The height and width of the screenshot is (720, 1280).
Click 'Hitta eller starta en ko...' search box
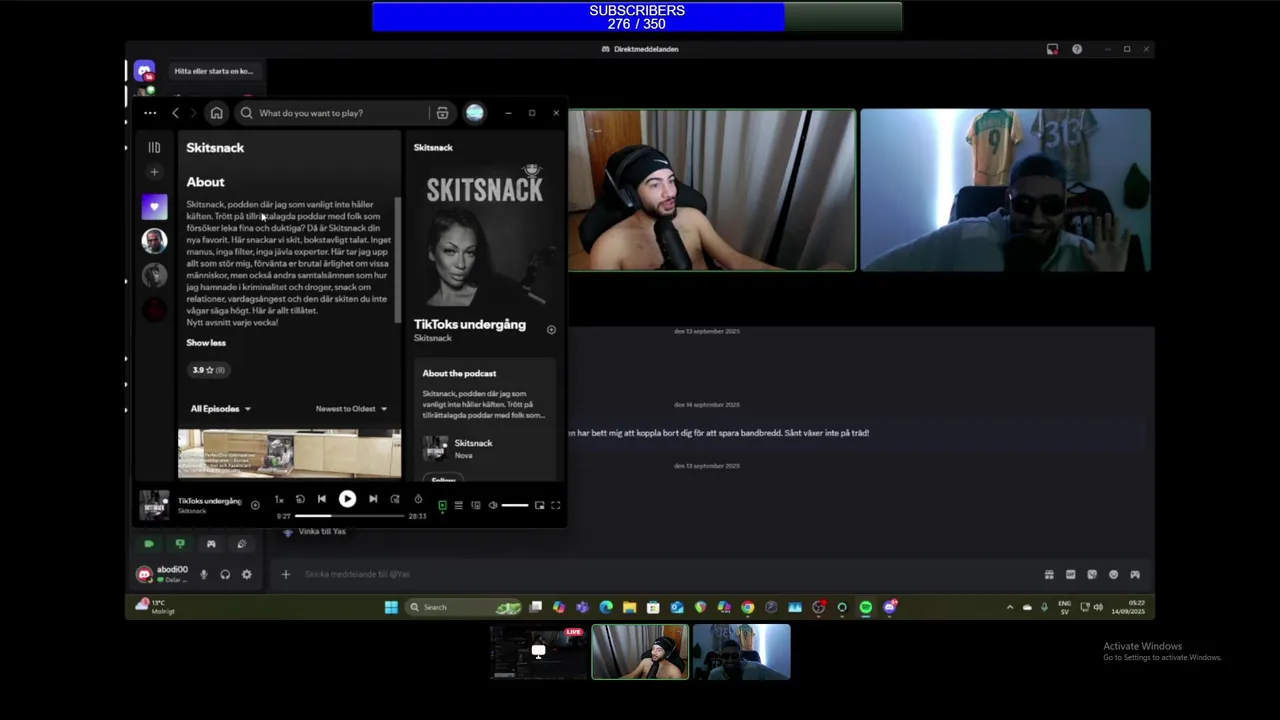(x=214, y=71)
